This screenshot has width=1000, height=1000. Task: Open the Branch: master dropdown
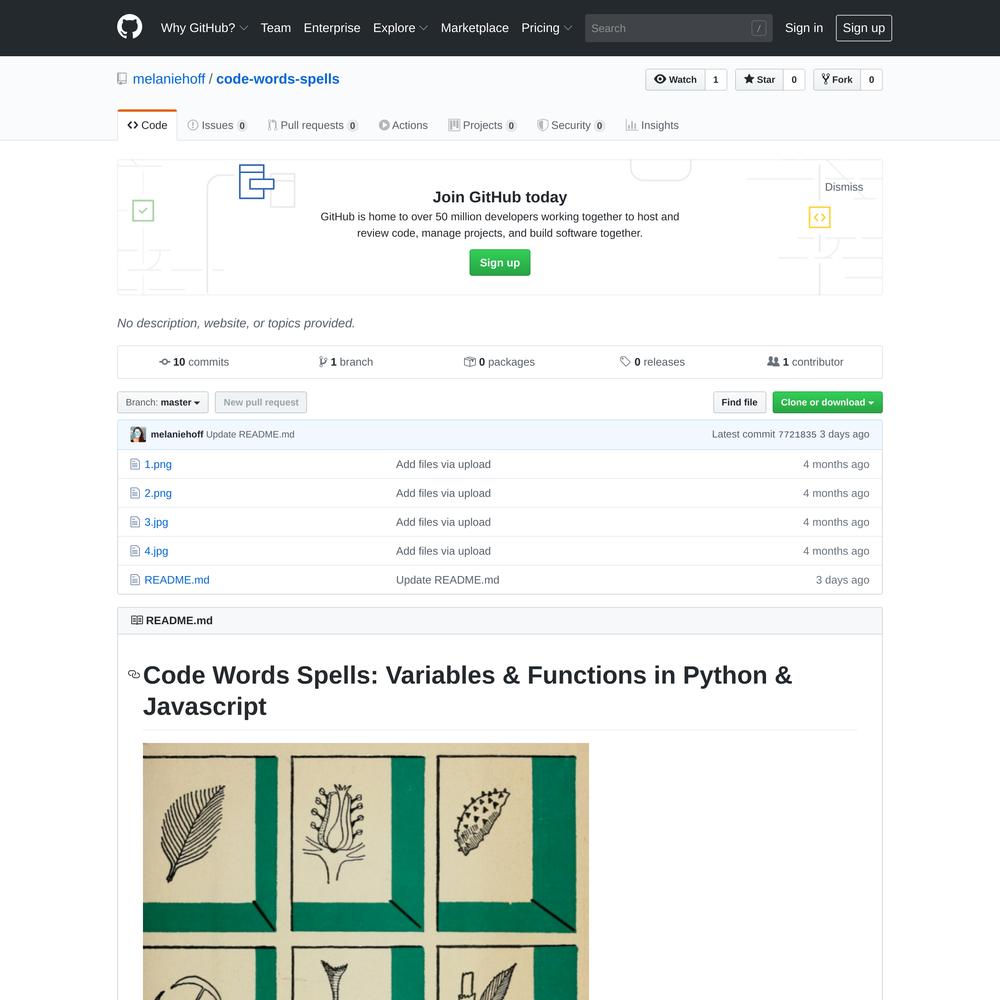[x=163, y=402]
